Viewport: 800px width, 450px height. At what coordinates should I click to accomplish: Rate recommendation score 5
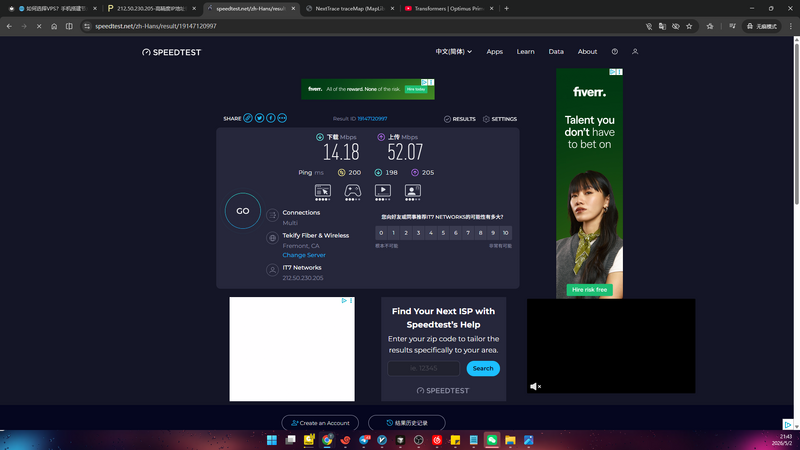(443, 233)
